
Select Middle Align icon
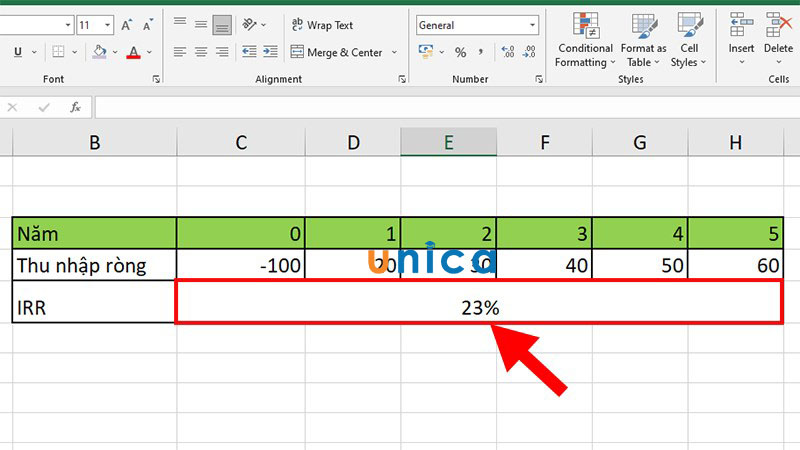(x=201, y=24)
